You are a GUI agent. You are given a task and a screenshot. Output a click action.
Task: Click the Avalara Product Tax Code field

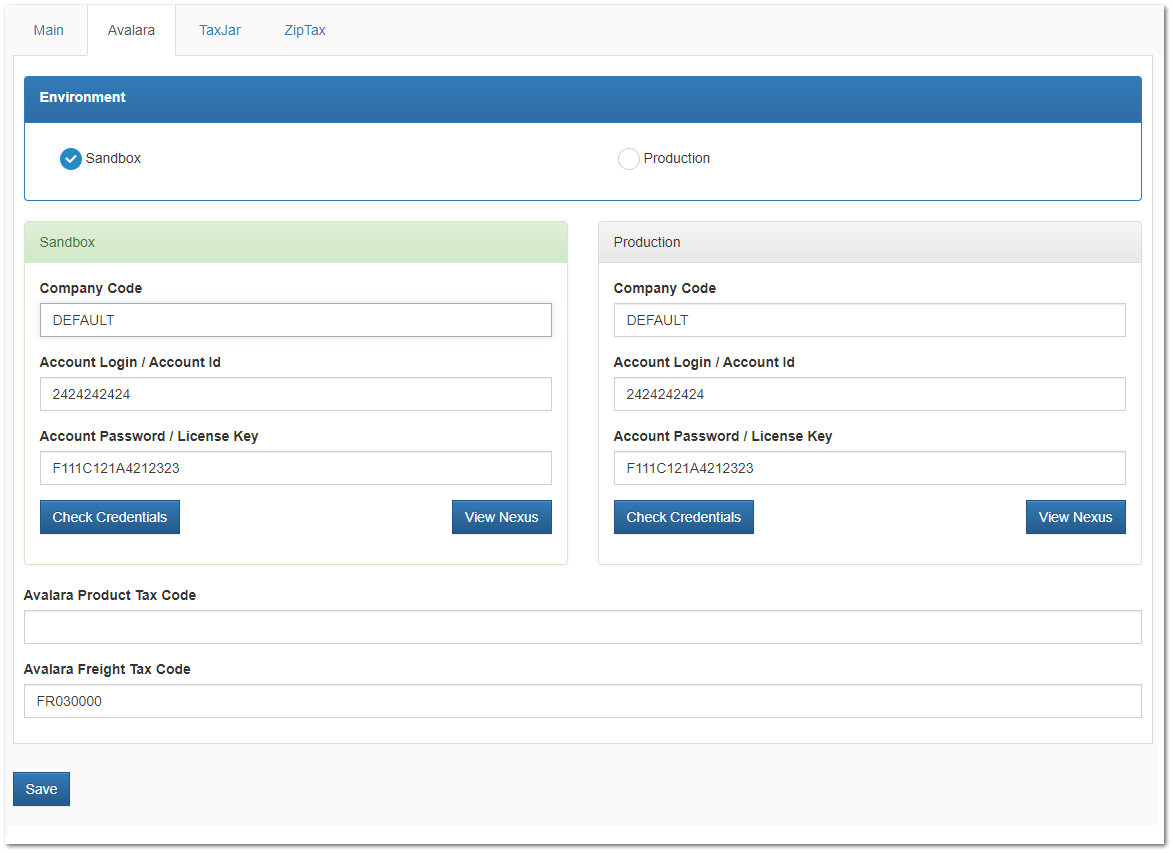583,627
